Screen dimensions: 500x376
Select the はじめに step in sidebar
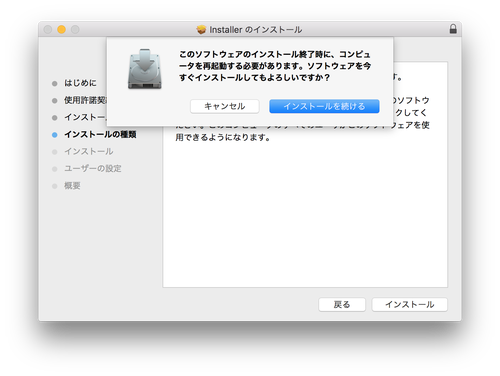(80, 83)
